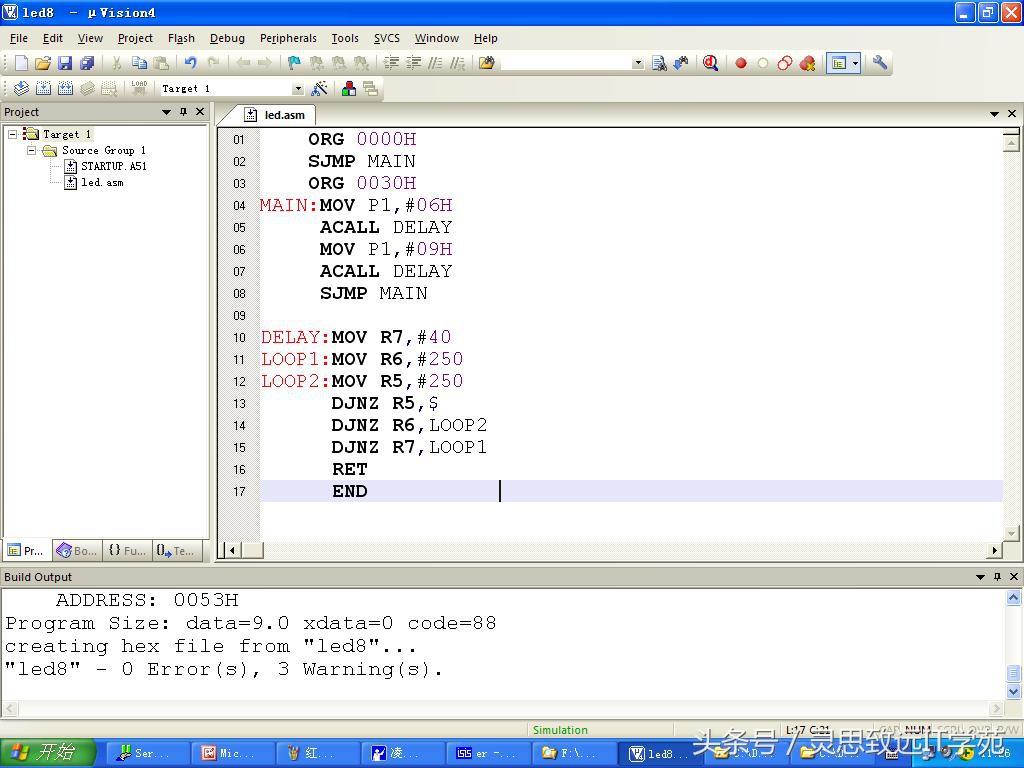1024x768 pixels.
Task: Collapse the Source Group 1 tree node
Action: (32, 150)
